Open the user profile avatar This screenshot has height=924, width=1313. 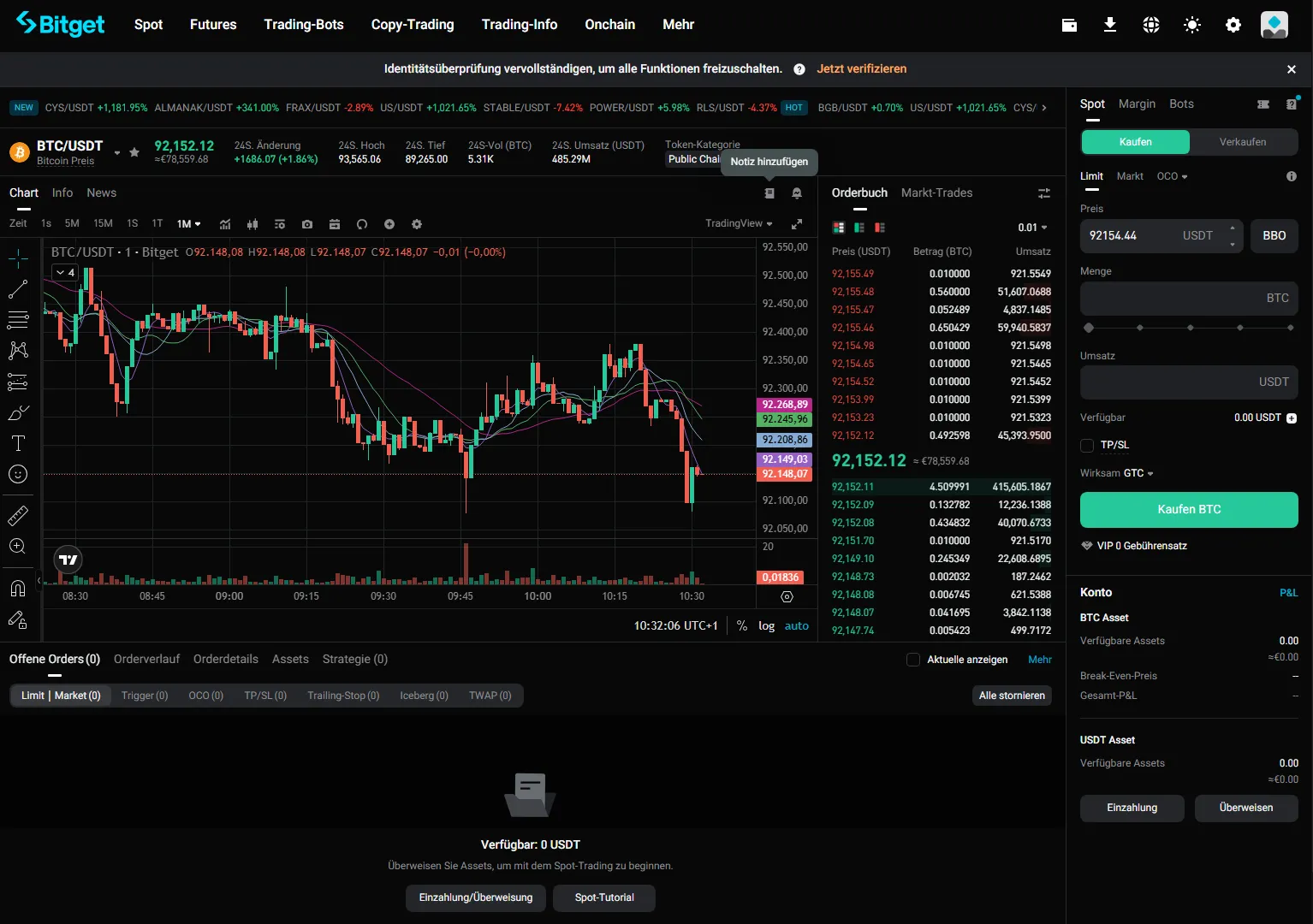coord(1274,25)
